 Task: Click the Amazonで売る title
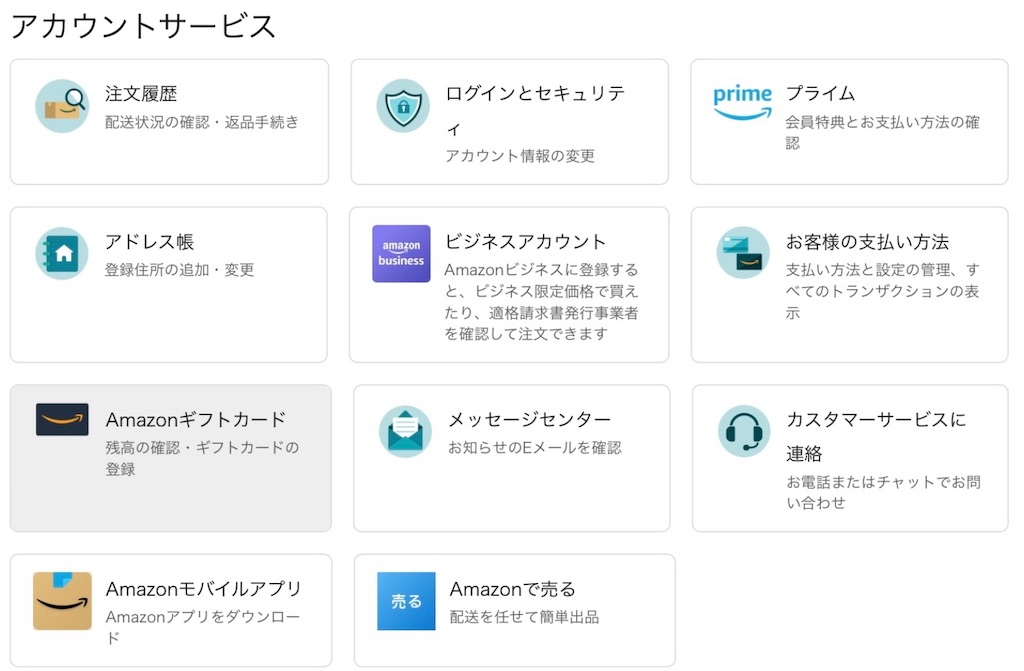pyautogui.click(x=513, y=589)
